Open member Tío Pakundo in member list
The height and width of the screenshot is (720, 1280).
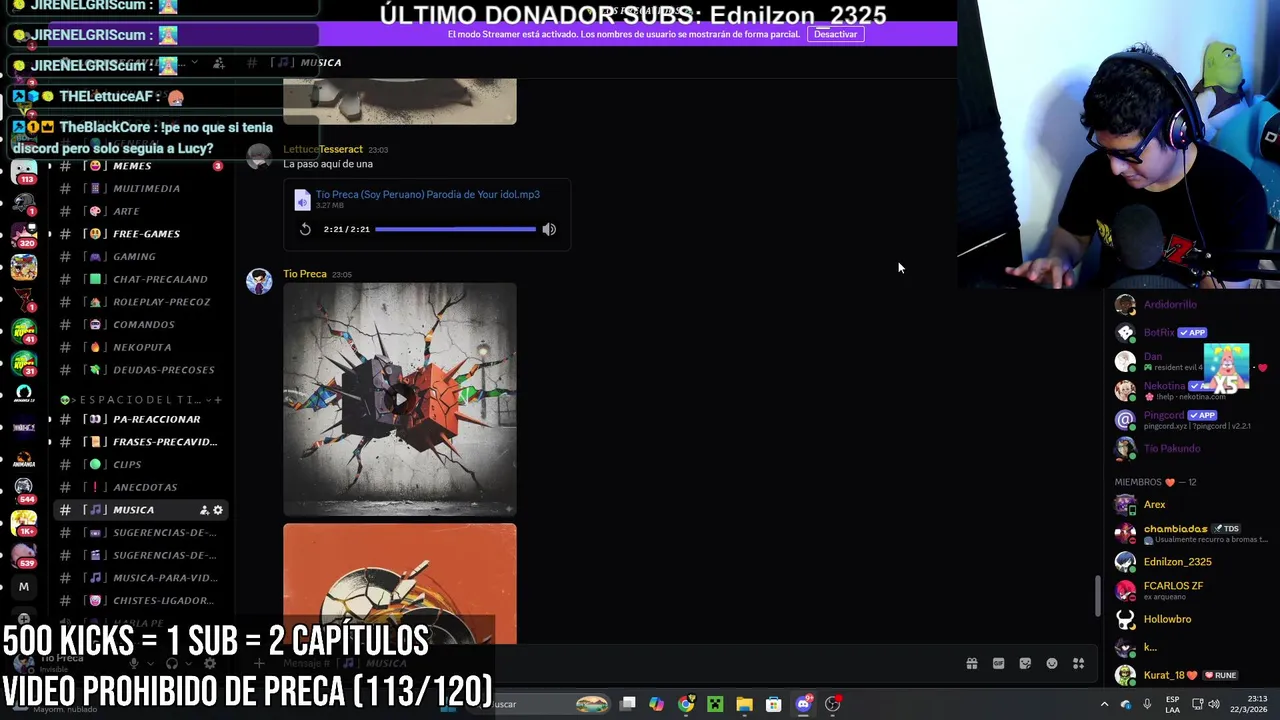[1190, 448]
